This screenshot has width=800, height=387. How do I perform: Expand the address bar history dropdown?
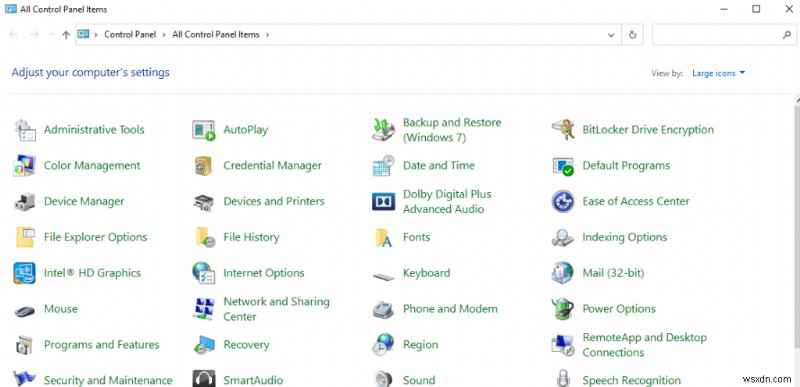tap(611, 35)
